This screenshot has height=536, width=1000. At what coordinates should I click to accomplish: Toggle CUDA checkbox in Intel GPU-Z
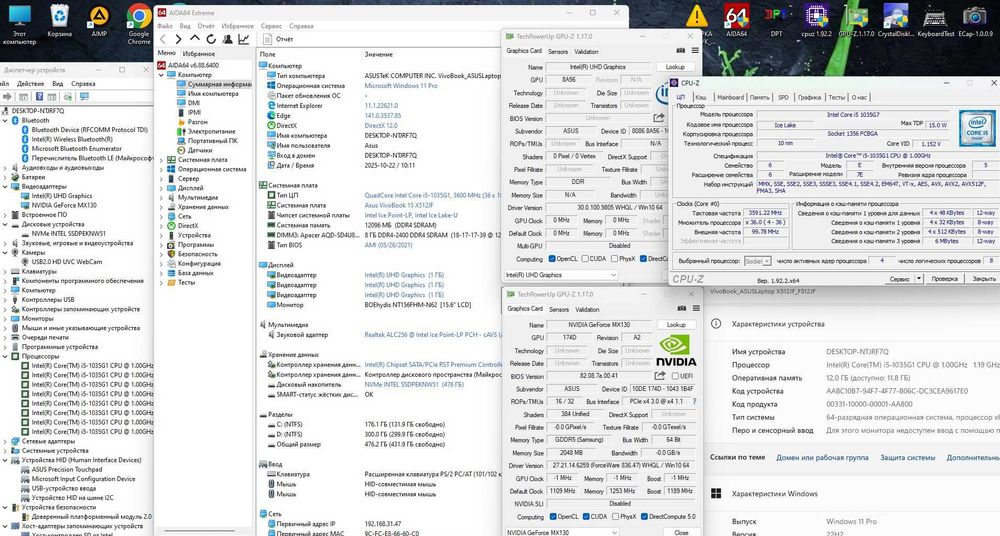pyautogui.click(x=585, y=258)
